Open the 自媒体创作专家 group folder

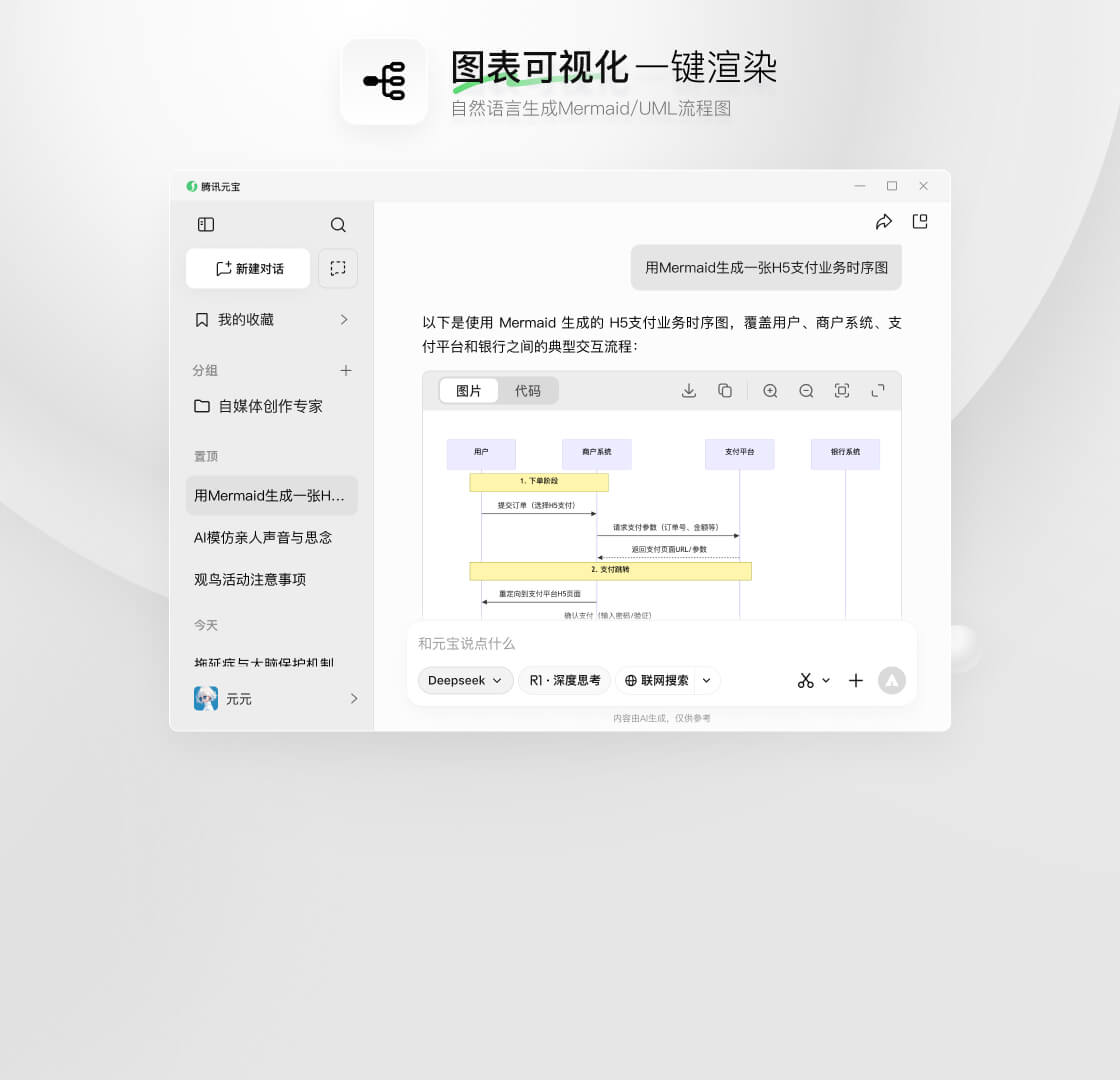pyautogui.click(x=271, y=406)
